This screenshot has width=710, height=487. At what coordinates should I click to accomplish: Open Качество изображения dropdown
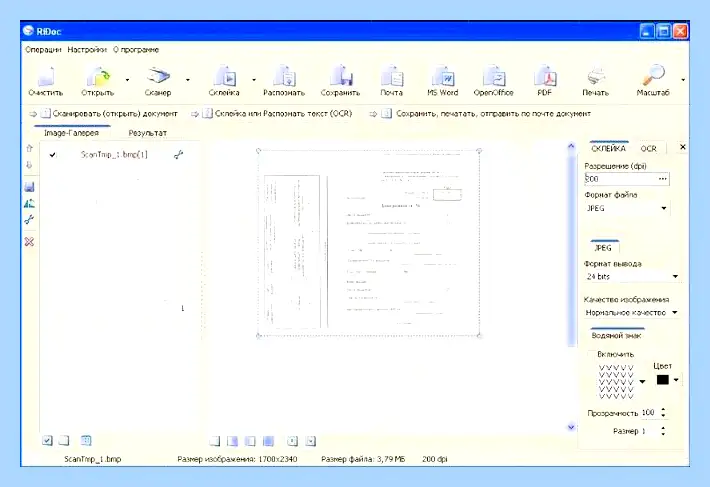[632, 312]
